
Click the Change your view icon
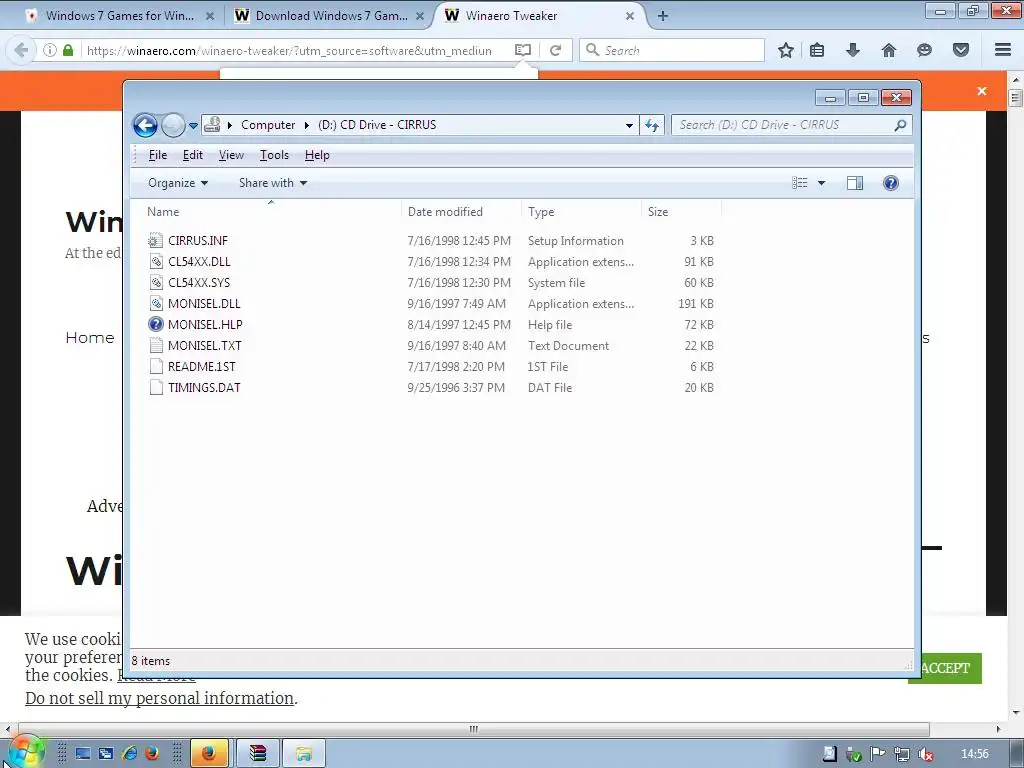coord(799,183)
